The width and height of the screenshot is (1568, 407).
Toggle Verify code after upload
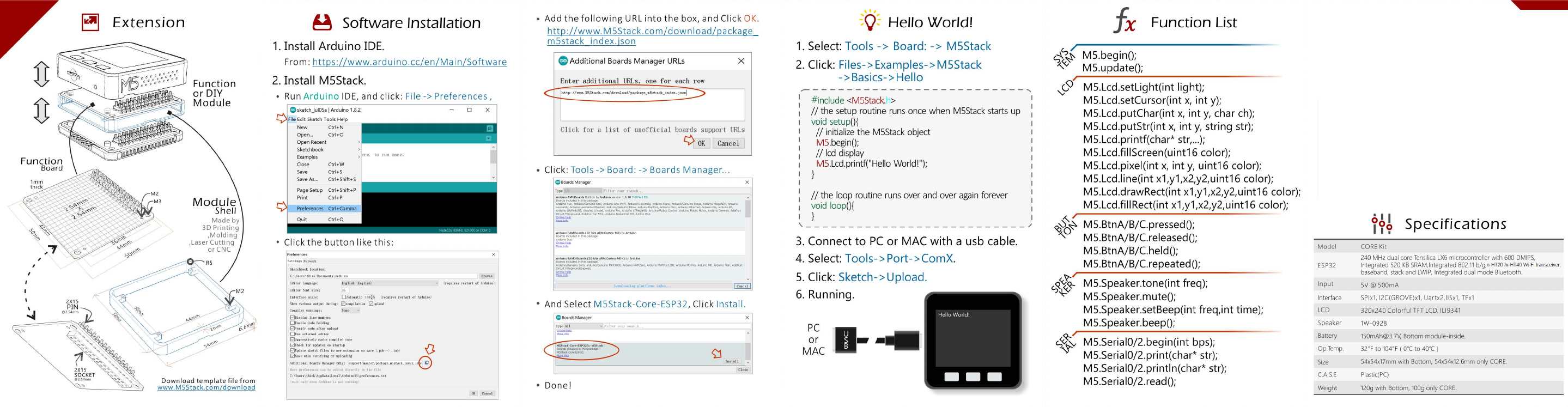click(292, 329)
